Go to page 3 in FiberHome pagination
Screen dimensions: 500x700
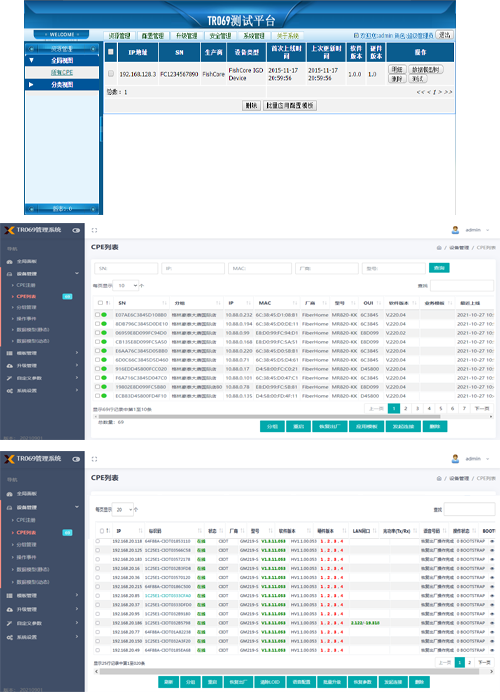(417, 408)
